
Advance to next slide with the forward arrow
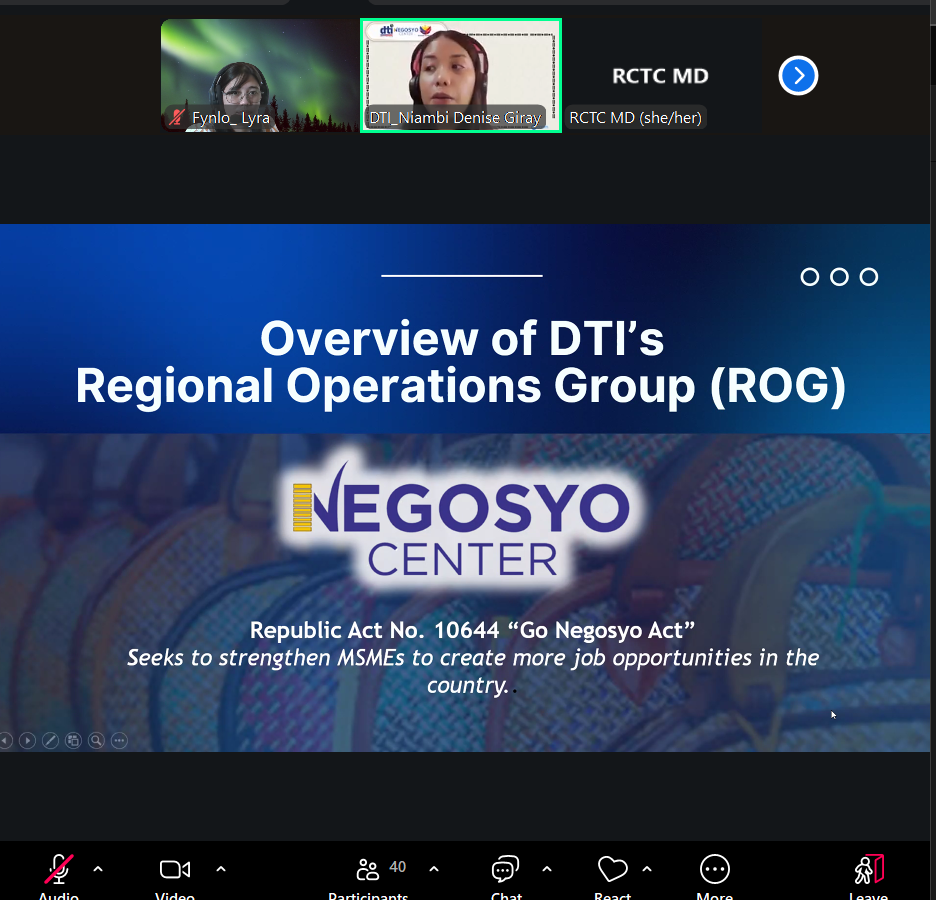coord(27,740)
